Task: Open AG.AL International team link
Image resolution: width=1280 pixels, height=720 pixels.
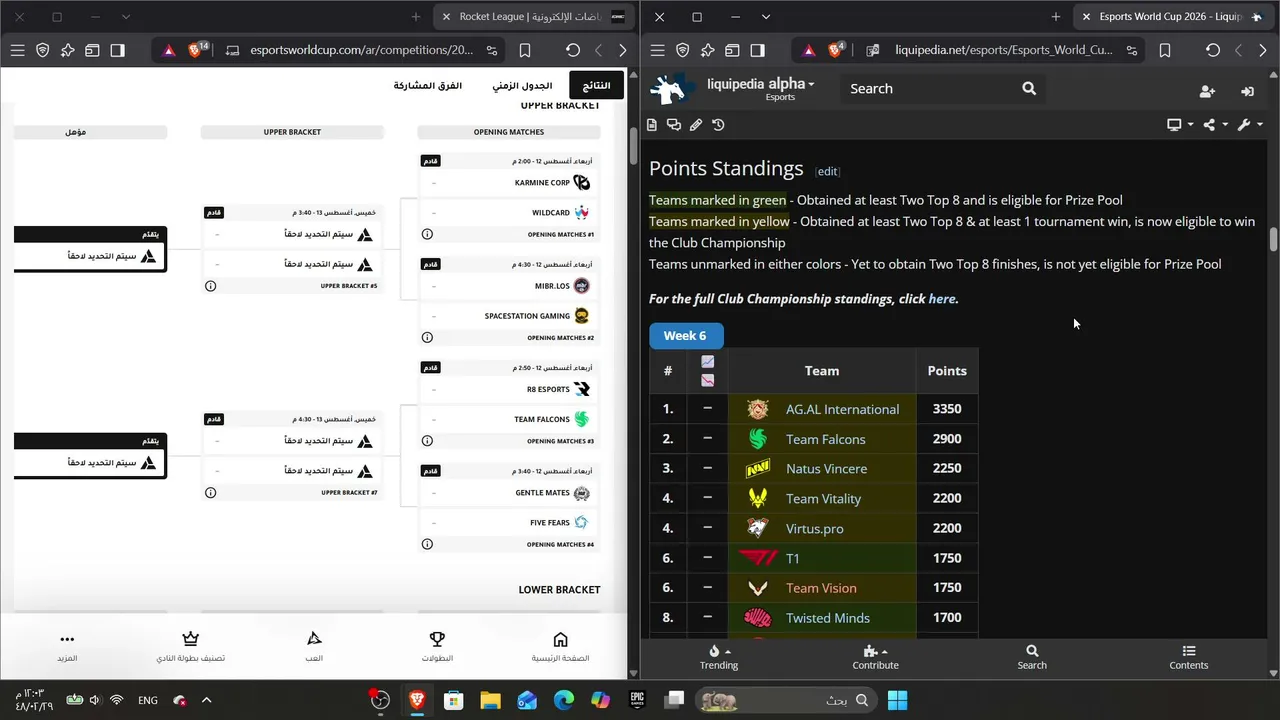Action: (842, 409)
